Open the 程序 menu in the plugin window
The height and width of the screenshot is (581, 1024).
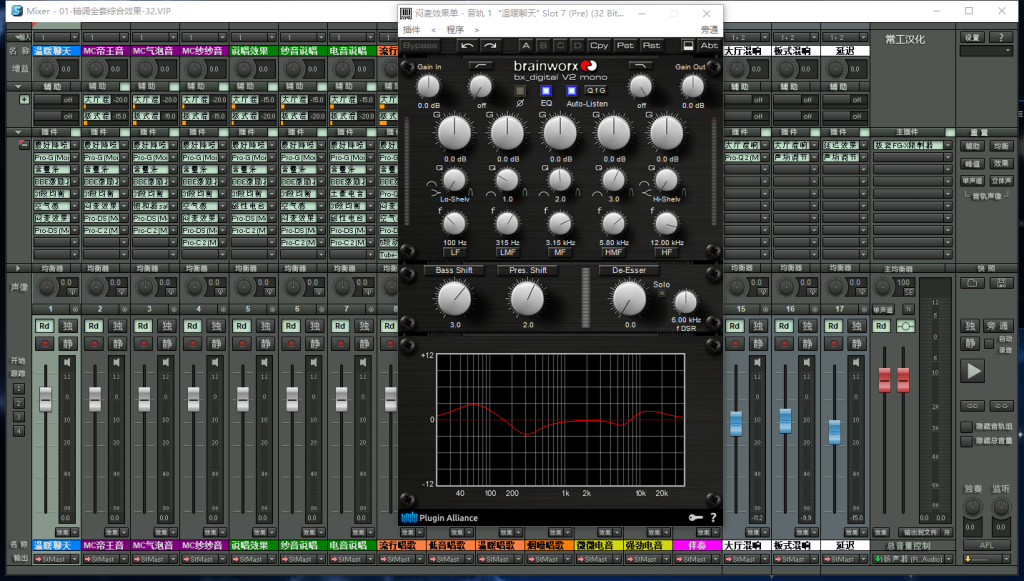455,30
